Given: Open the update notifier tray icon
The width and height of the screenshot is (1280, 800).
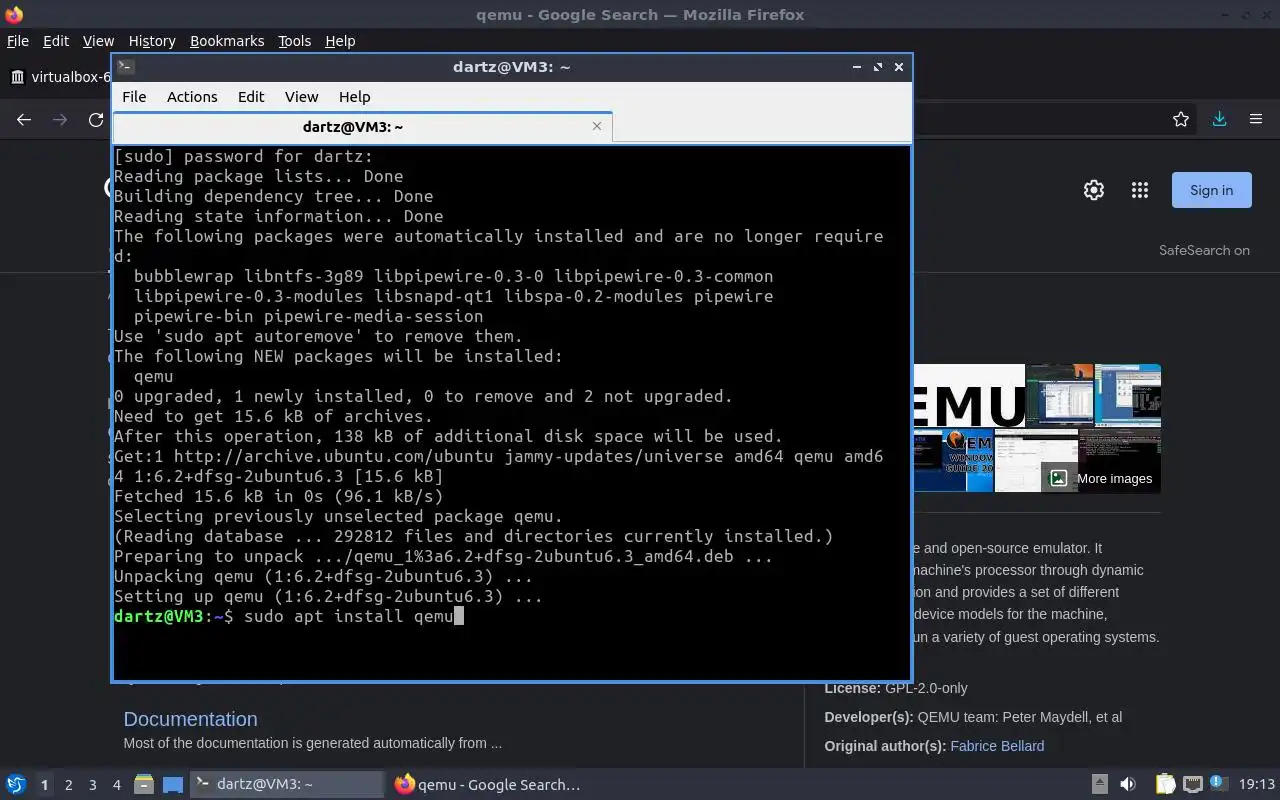Looking at the screenshot, I should 1219,784.
